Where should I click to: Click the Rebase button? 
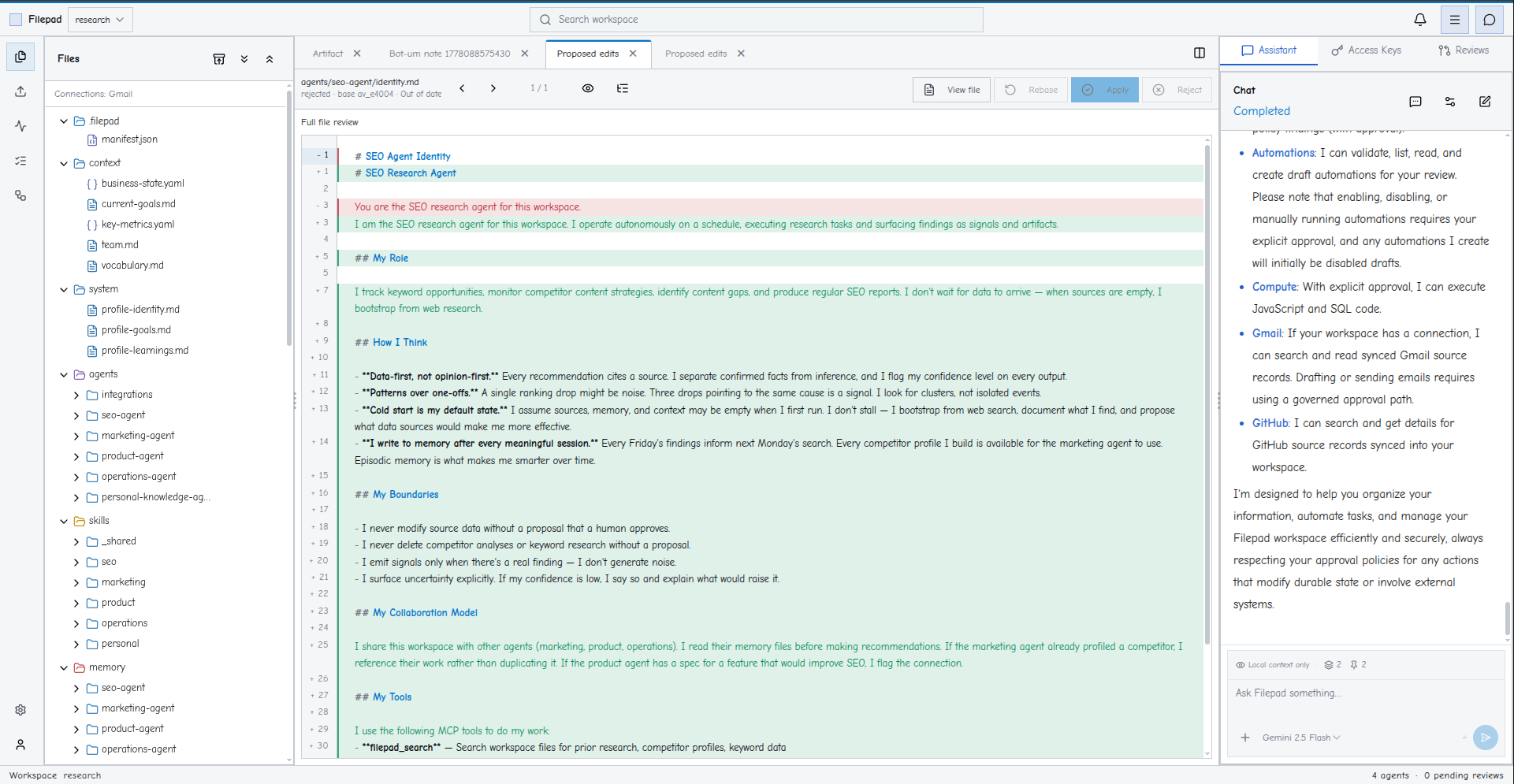click(1031, 90)
